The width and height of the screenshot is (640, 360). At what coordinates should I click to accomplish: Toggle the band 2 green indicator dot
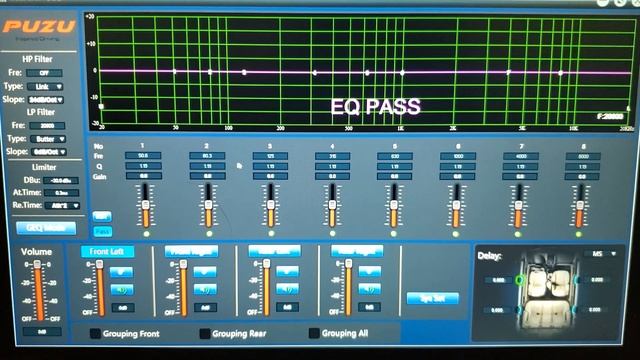click(209, 234)
